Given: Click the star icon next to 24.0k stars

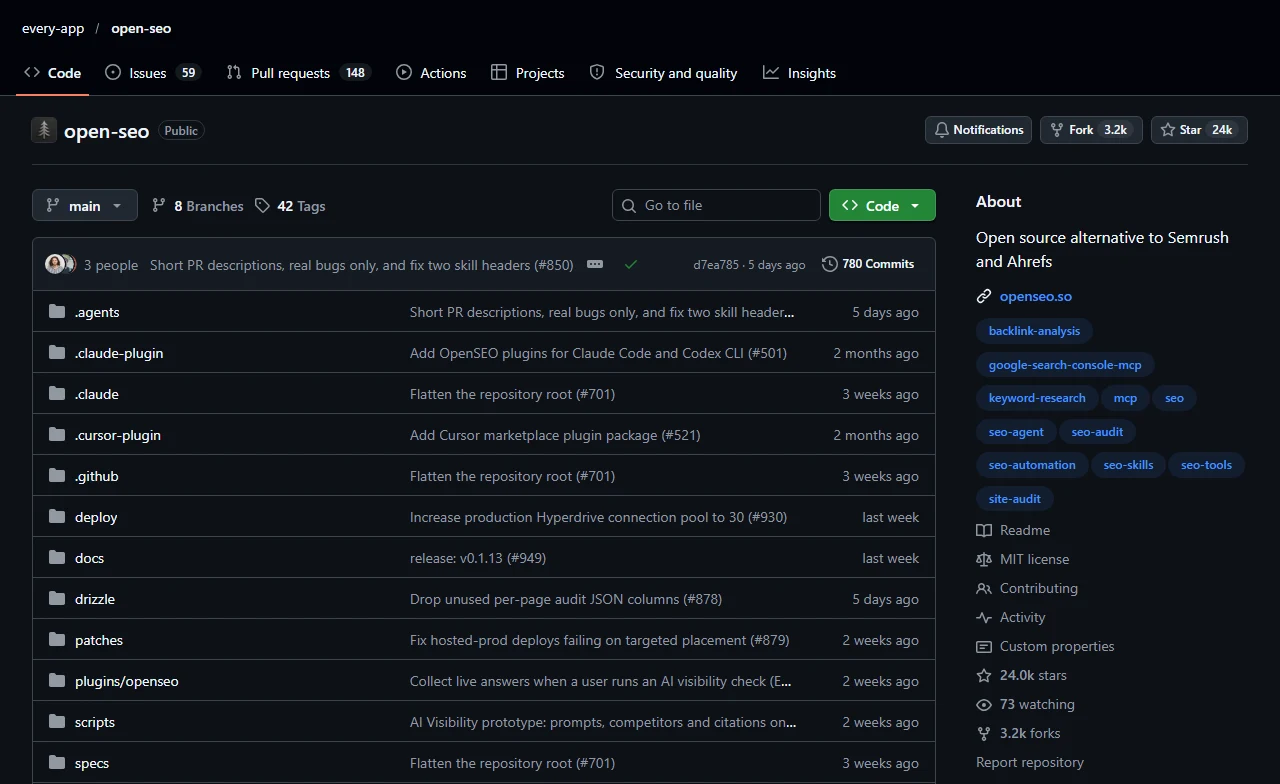Looking at the screenshot, I should pyautogui.click(x=984, y=675).
